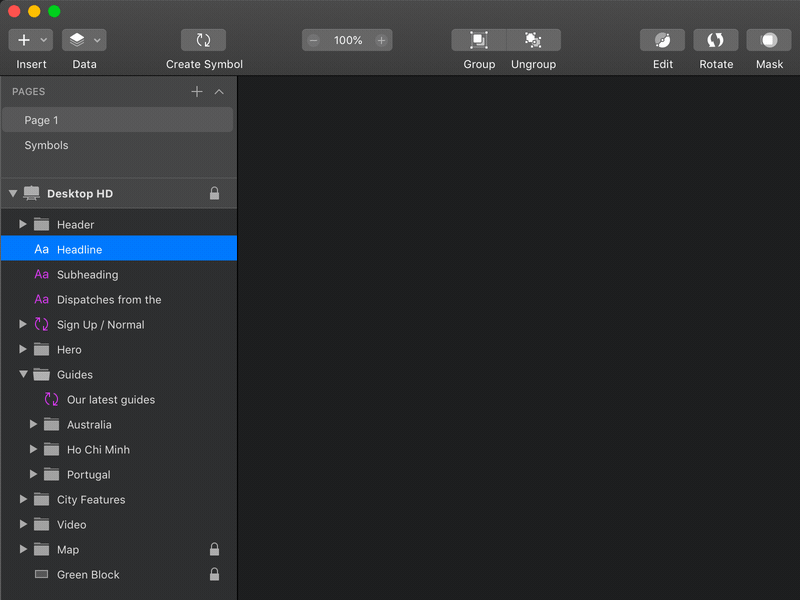
Task: Unlock the Desktop HD artboard
Action: [214, 193]
